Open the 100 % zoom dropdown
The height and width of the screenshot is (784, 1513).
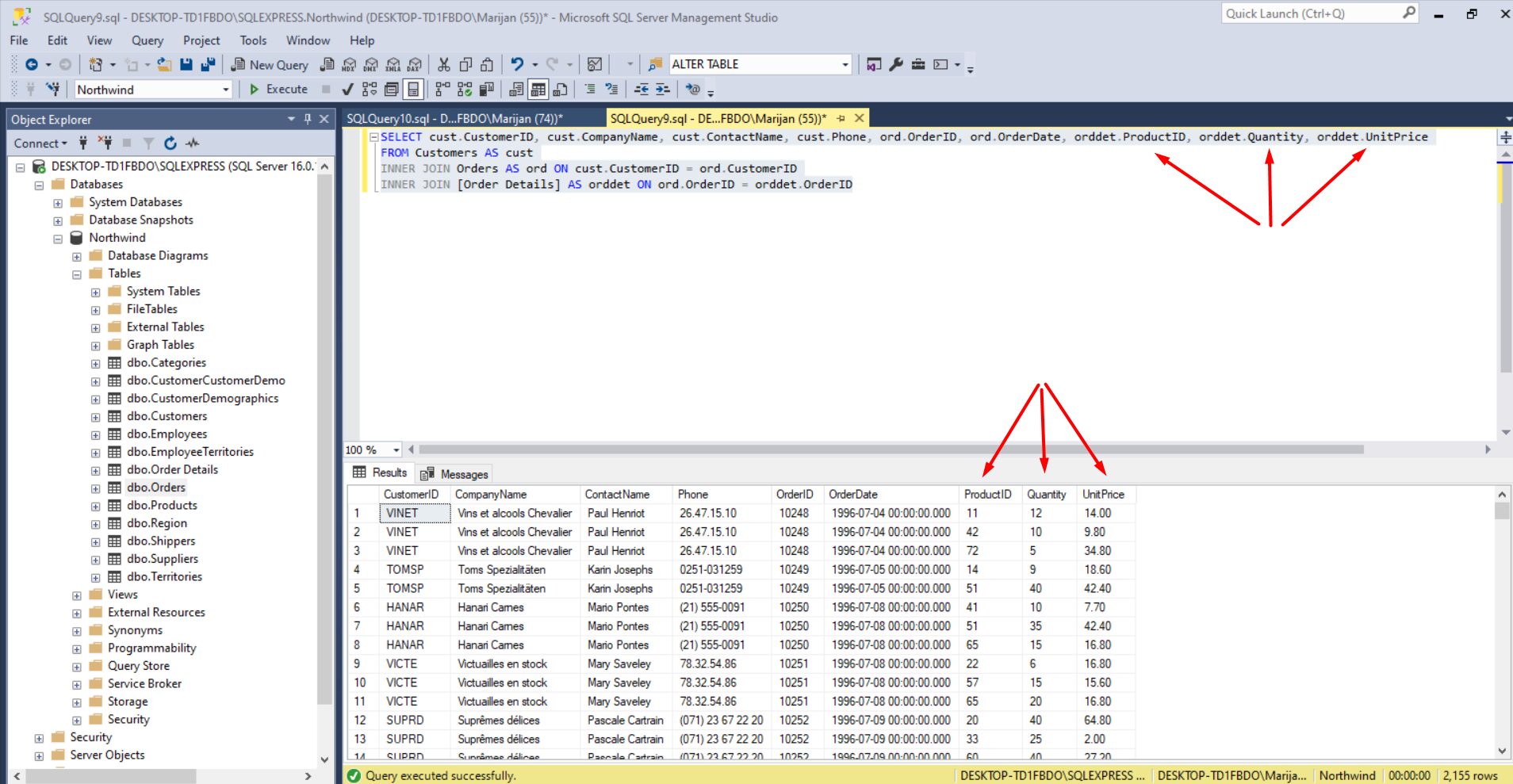click(x=396, y=450)
